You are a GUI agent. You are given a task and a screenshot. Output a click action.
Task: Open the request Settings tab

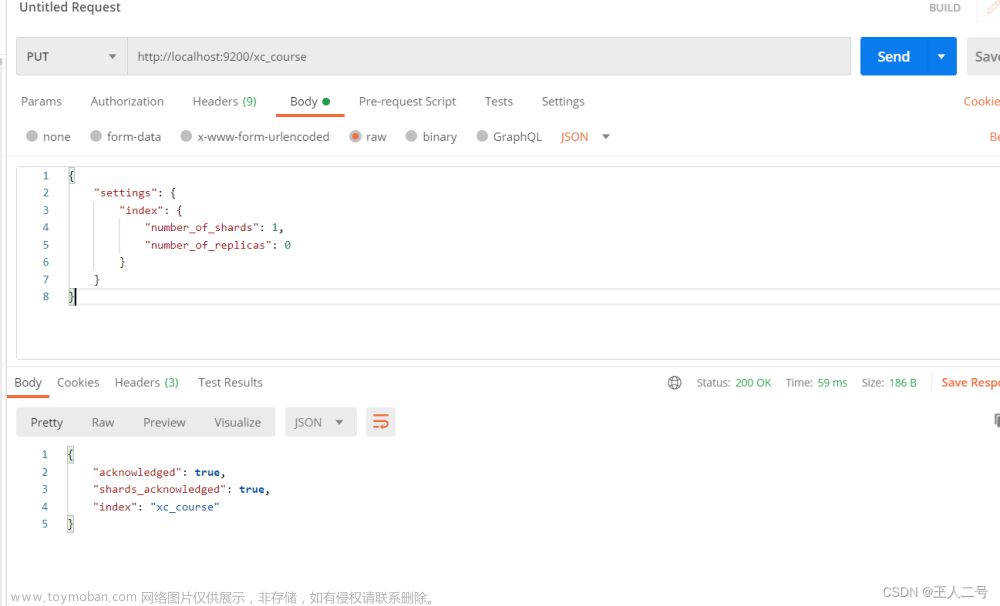tap(563, 101)
